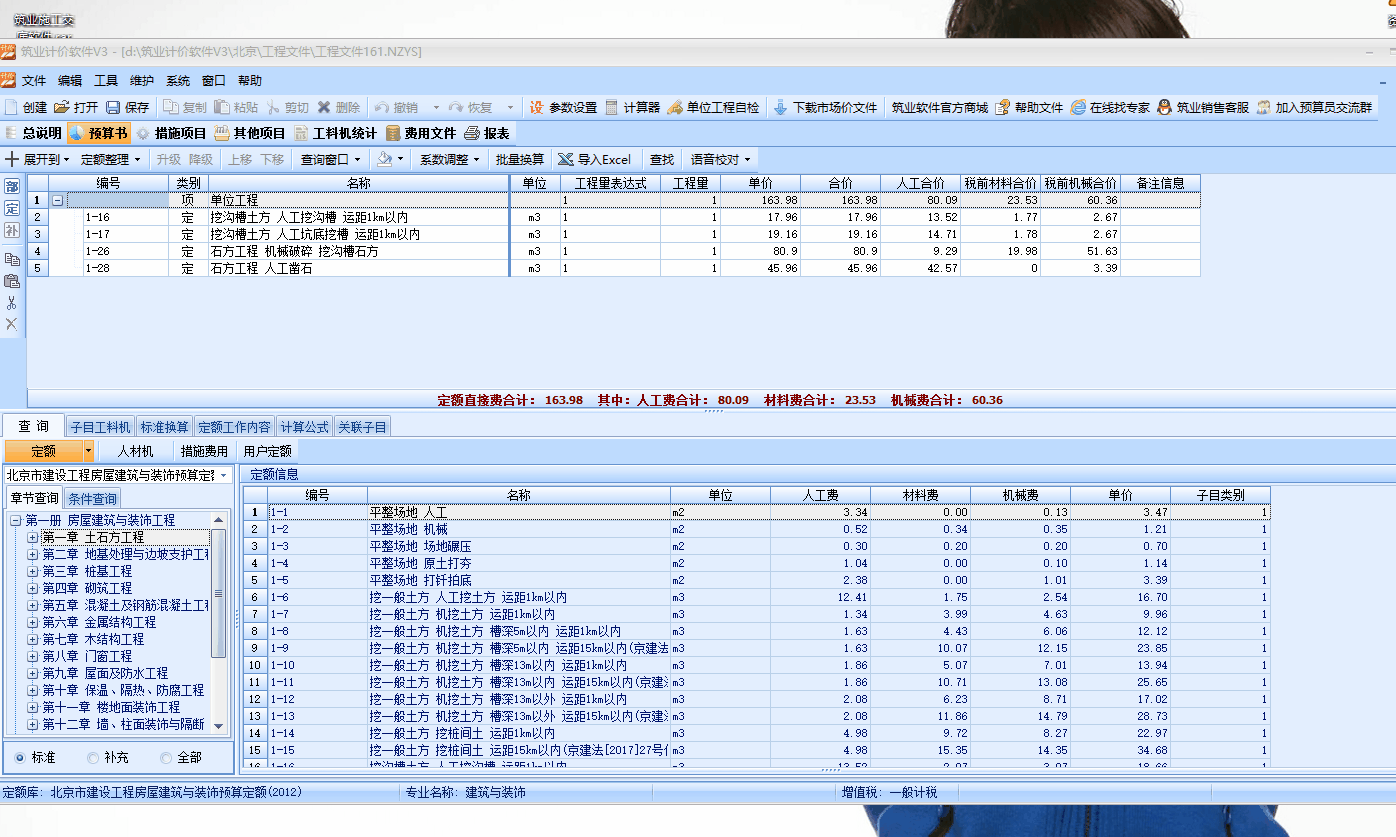This screenshot has width=1396, height=837.
Task: Click the scissors cut icon in left sidebar
Action: pos(12,302)
